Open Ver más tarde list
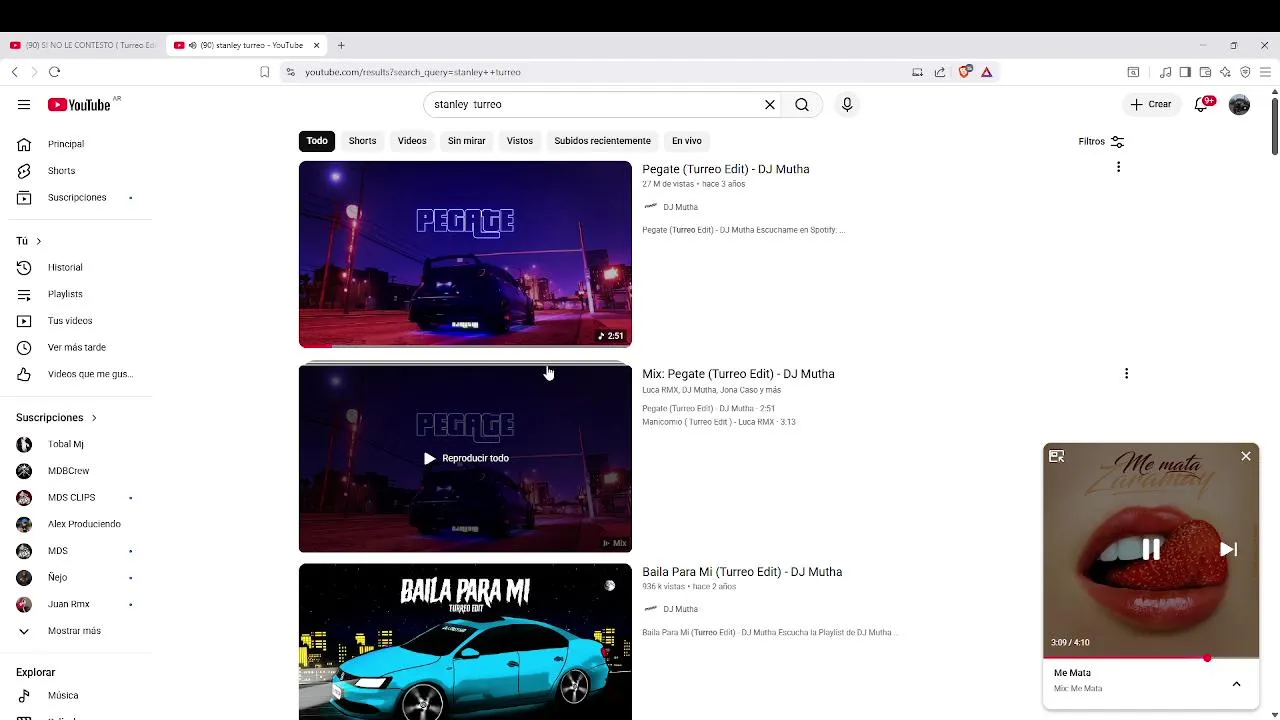1280x720 pixels. click(x=75, y=347)
